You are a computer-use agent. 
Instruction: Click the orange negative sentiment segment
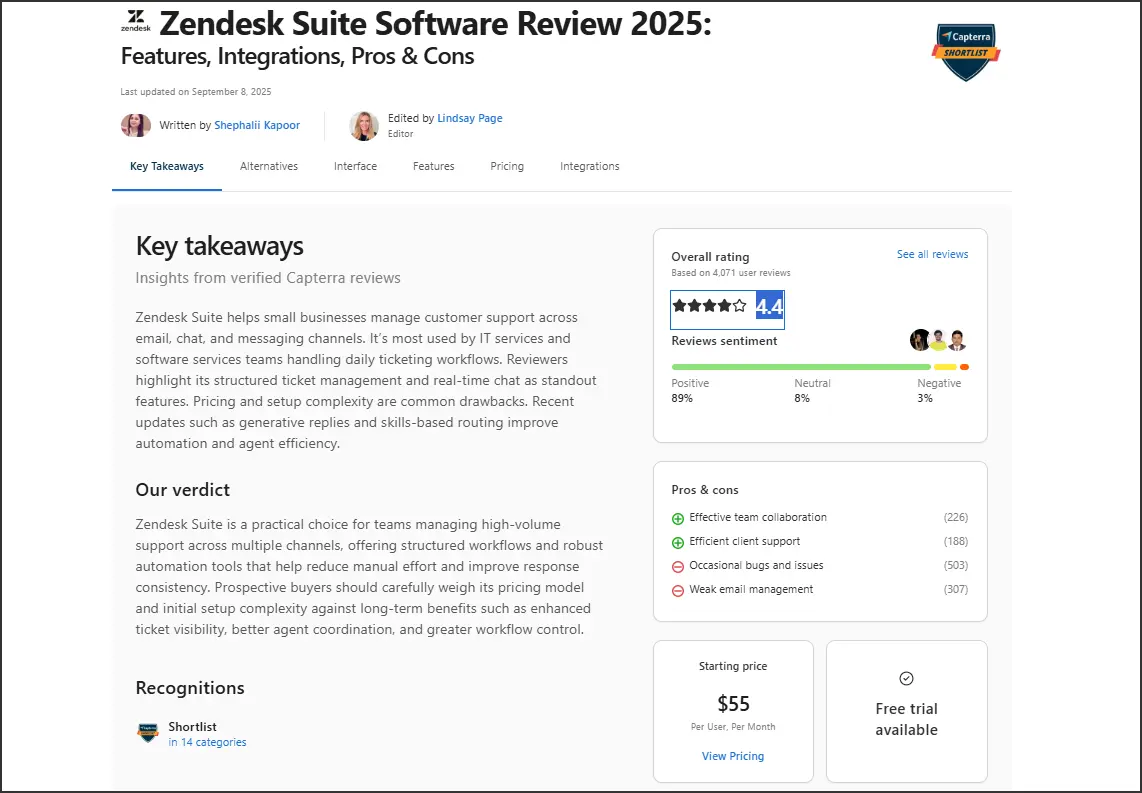pyautogui.click(x=964, y=367)
